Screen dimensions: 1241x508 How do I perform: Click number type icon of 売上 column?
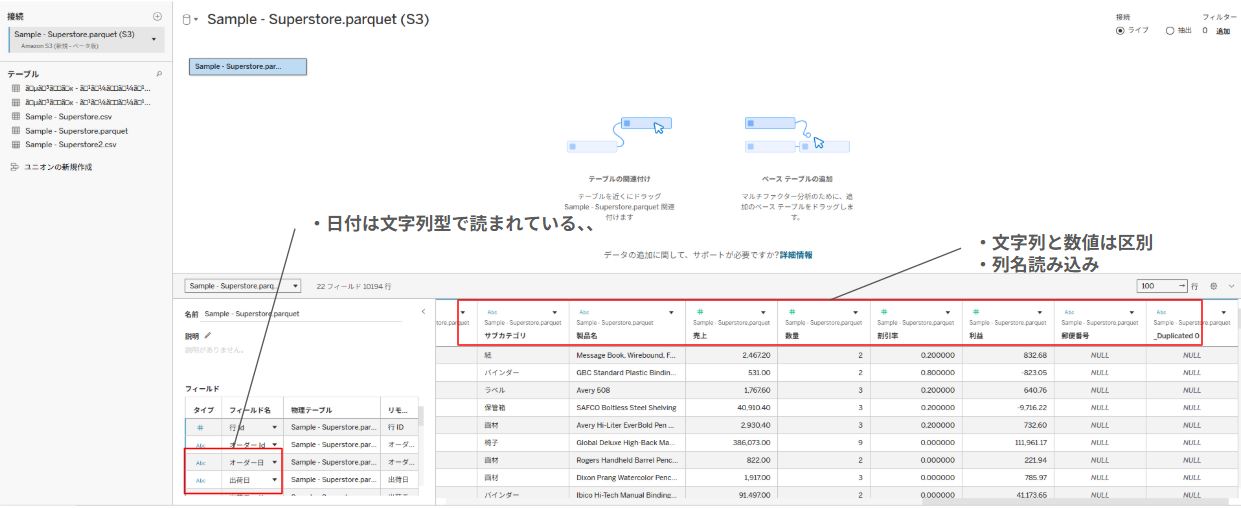699,312
